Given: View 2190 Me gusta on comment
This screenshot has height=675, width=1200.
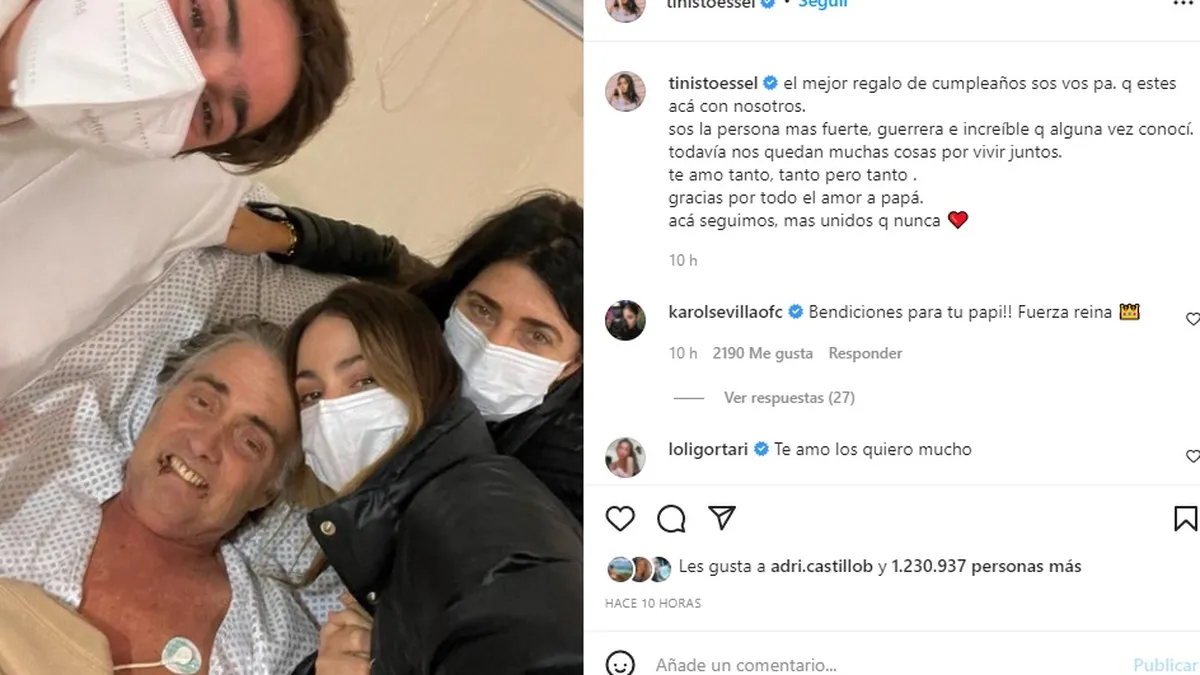Looking at the screenshot, I should tap(763, 353).
